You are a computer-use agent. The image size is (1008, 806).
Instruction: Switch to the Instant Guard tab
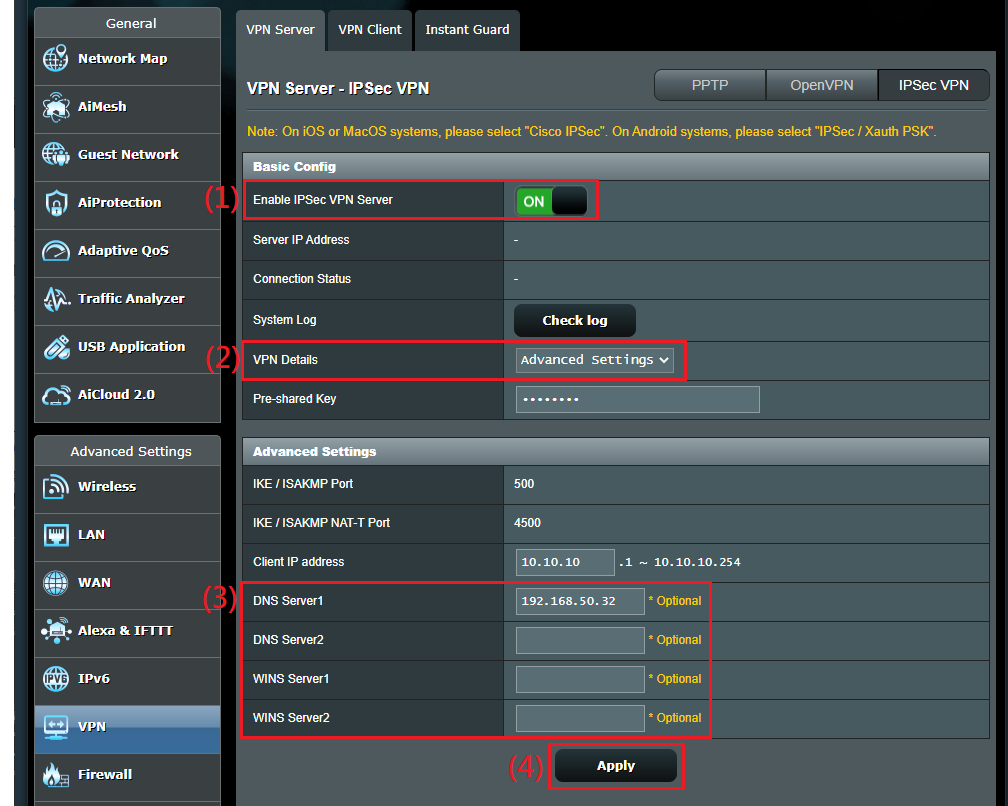pos(467,30)
